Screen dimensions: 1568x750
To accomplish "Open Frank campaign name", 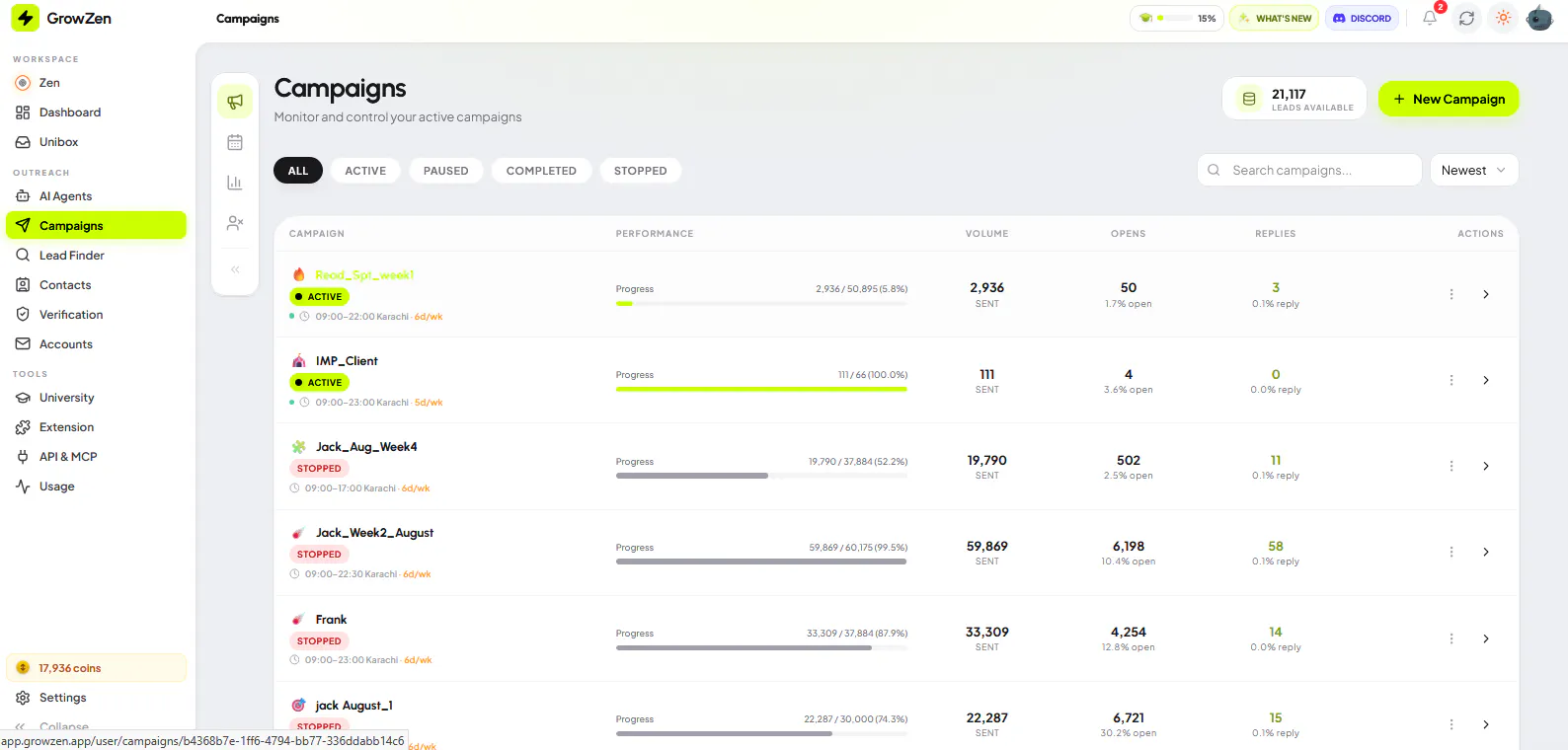I will coord(331,620).
